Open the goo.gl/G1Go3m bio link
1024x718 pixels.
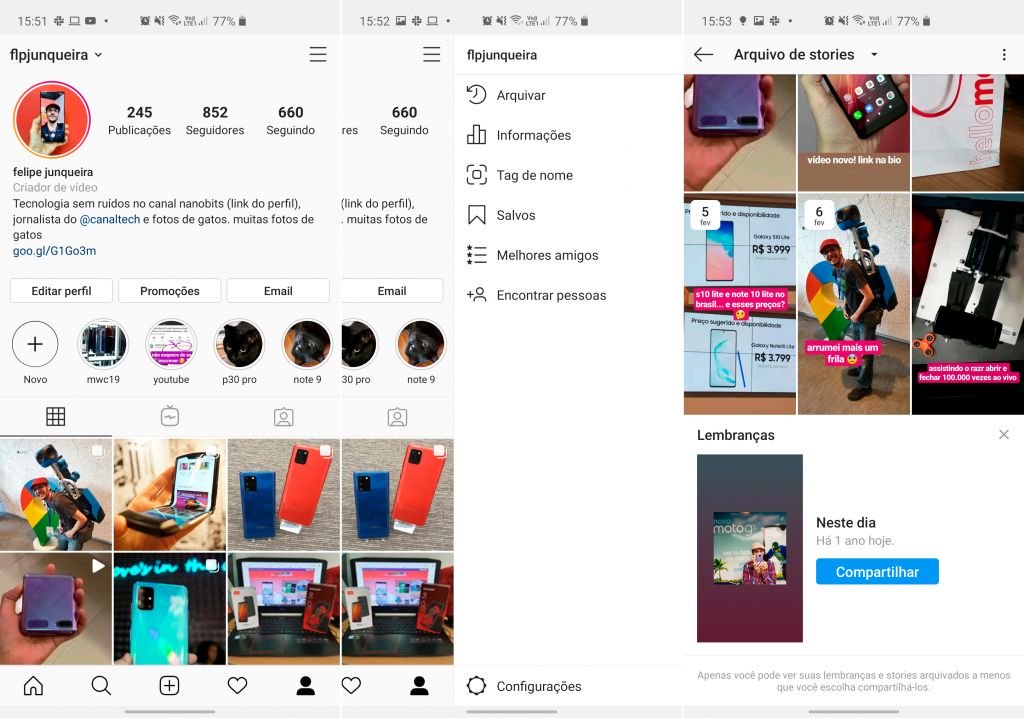(x=54, y=251)
